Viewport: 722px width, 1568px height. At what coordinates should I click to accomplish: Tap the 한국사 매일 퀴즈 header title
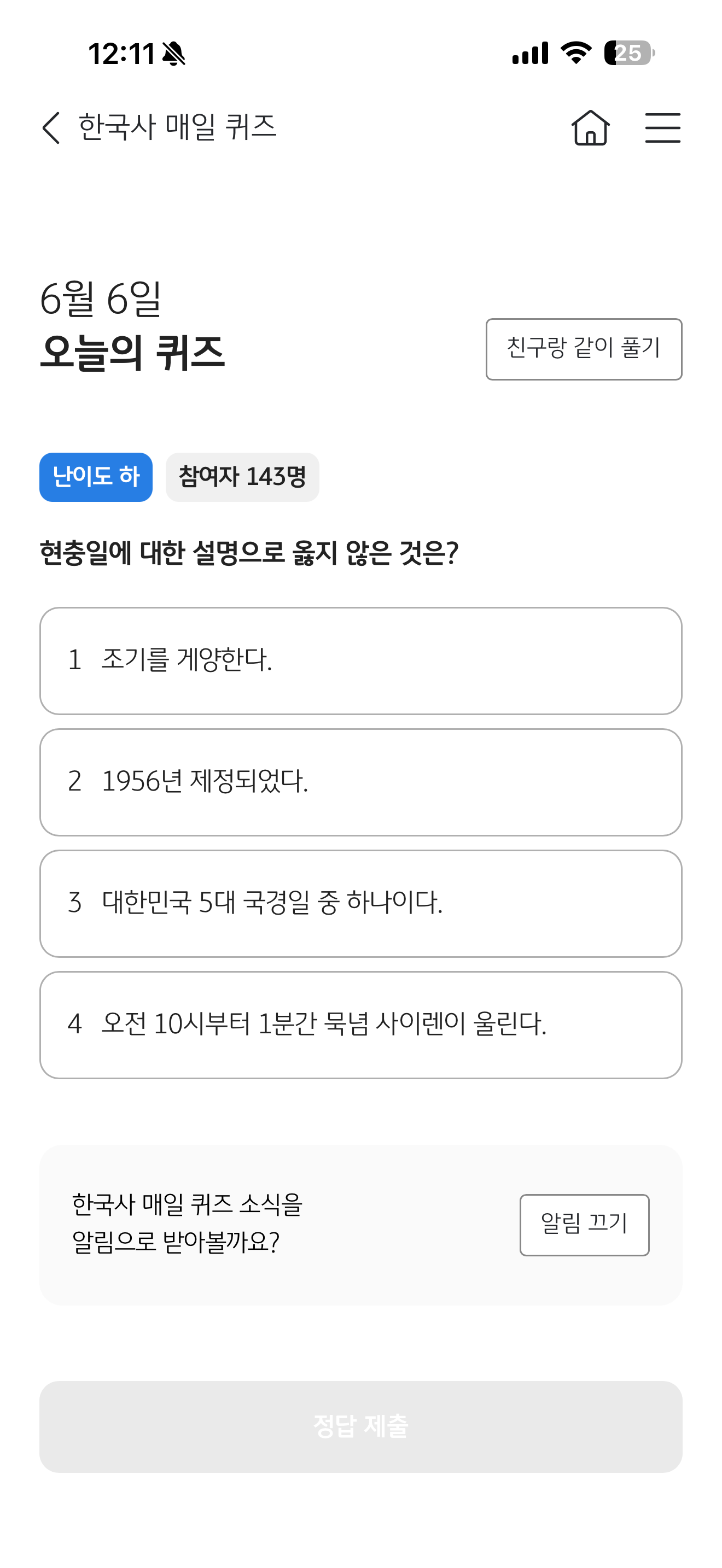click(178, 128)
